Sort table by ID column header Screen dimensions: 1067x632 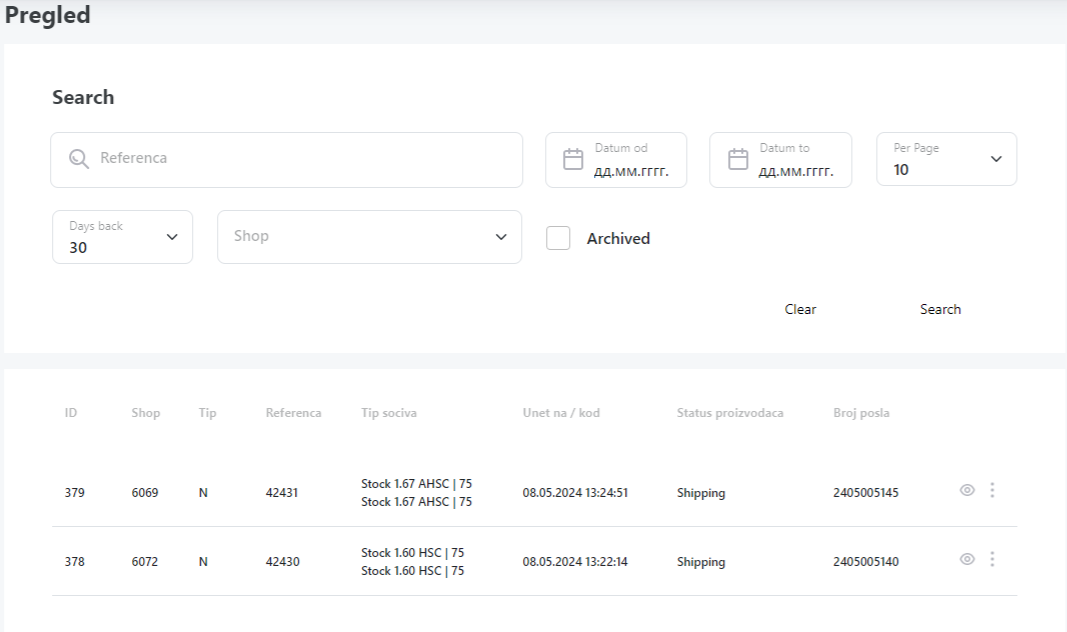click(x=71, y=413)
